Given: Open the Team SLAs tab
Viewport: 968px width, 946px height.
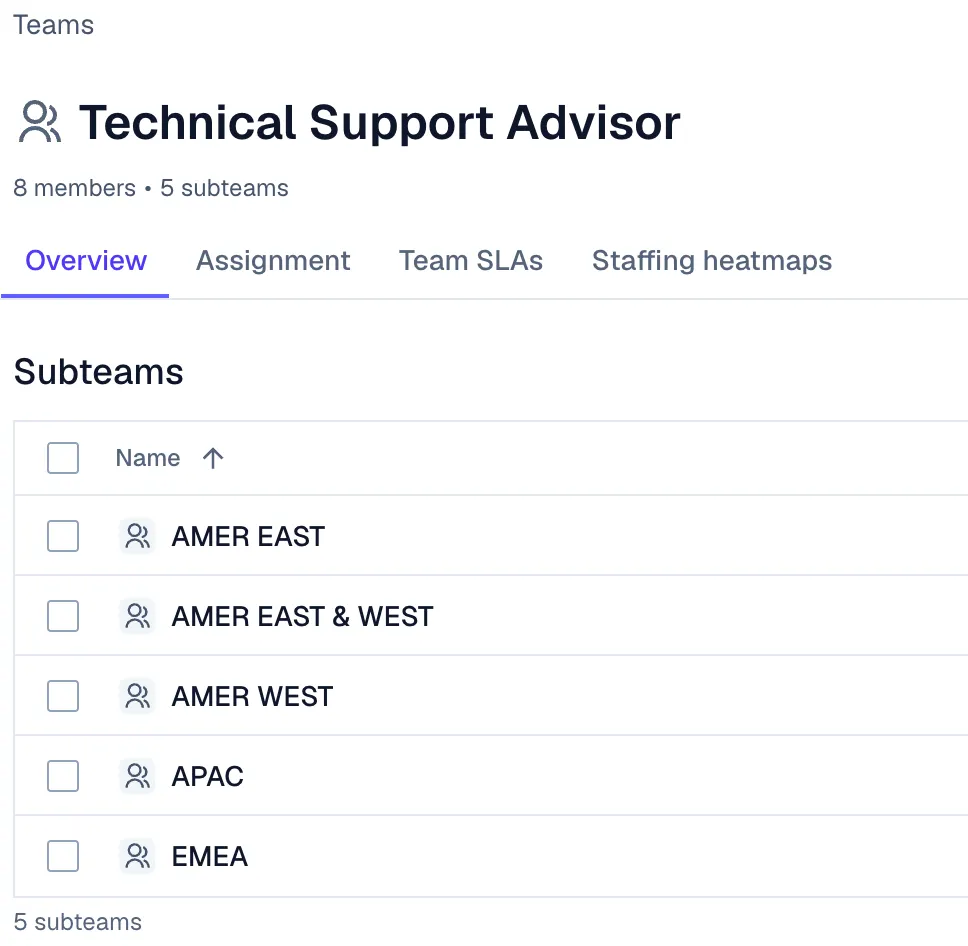Looking at the screenshot, I should point(471,261).
